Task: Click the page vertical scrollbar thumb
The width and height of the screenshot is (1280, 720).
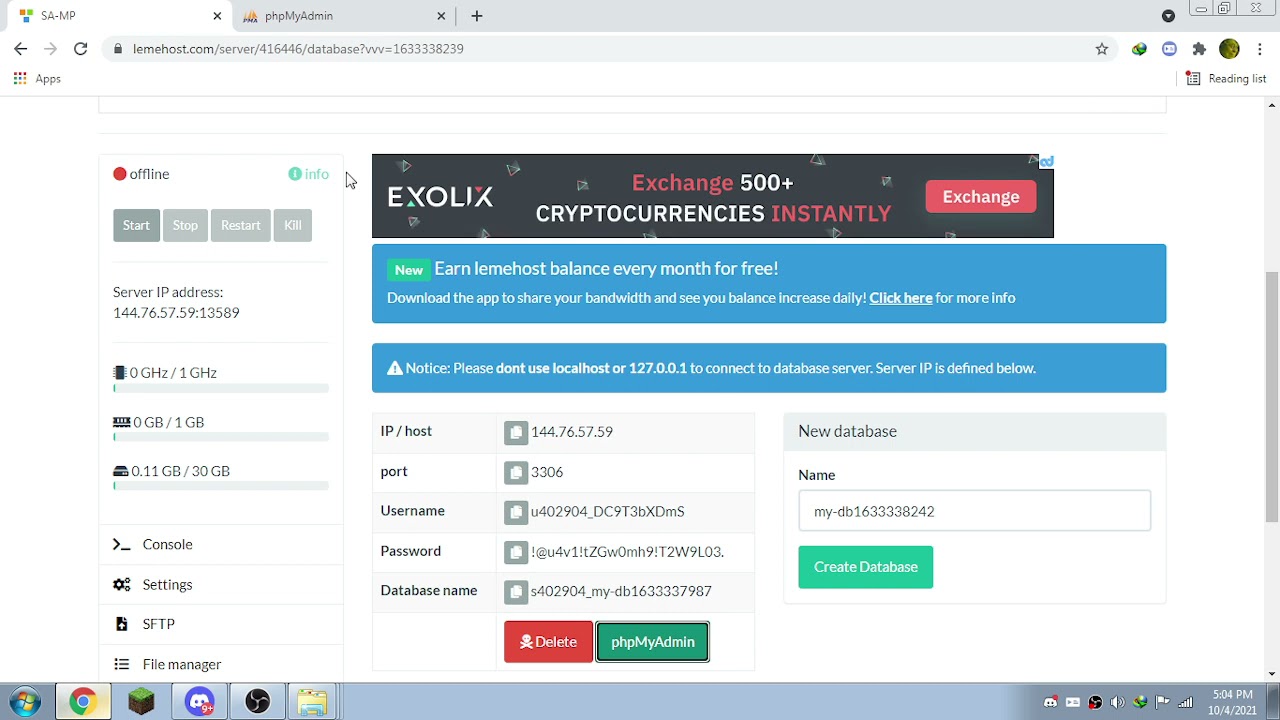Action: pyautogui.click(x=1272, y=396)
